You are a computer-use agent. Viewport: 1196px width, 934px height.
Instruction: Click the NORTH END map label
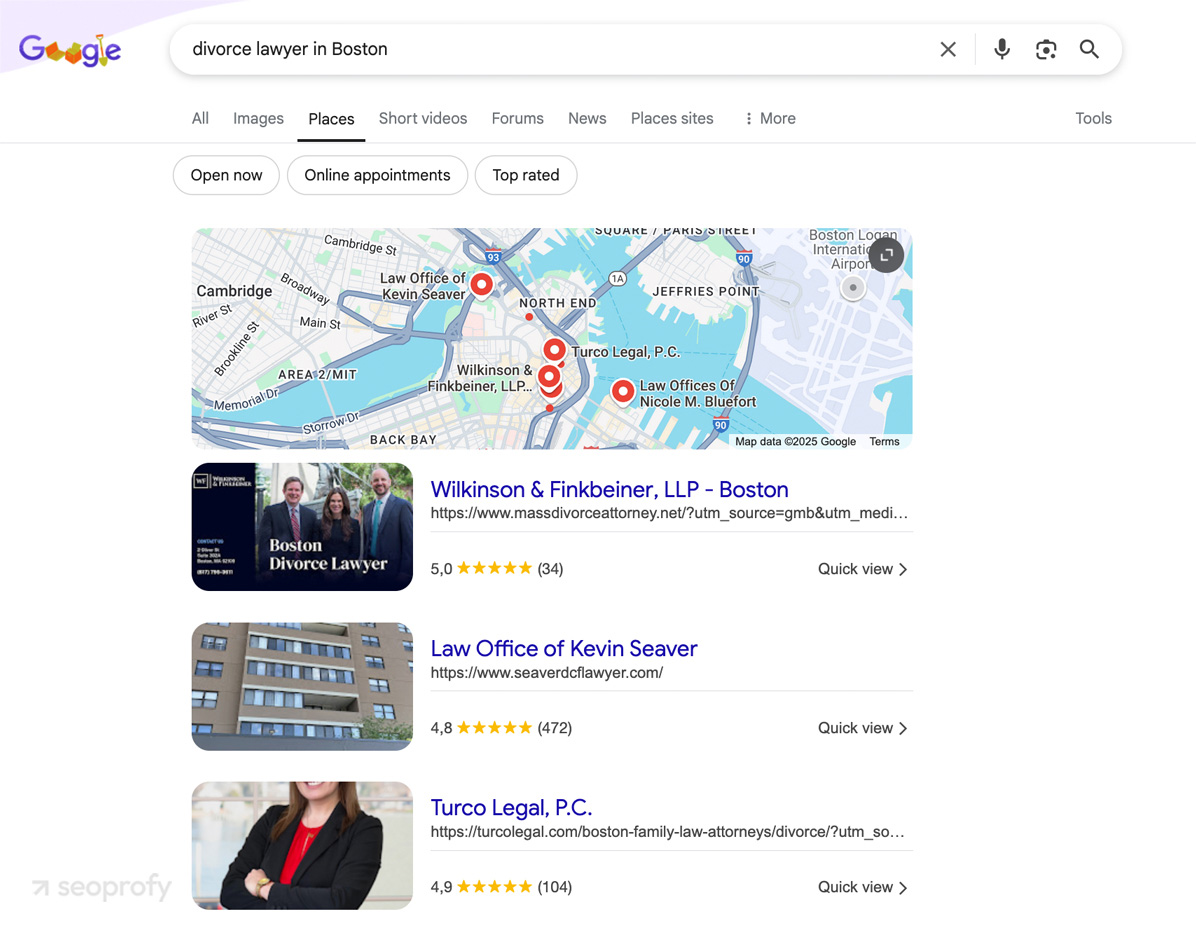click(x=558, y=303)
